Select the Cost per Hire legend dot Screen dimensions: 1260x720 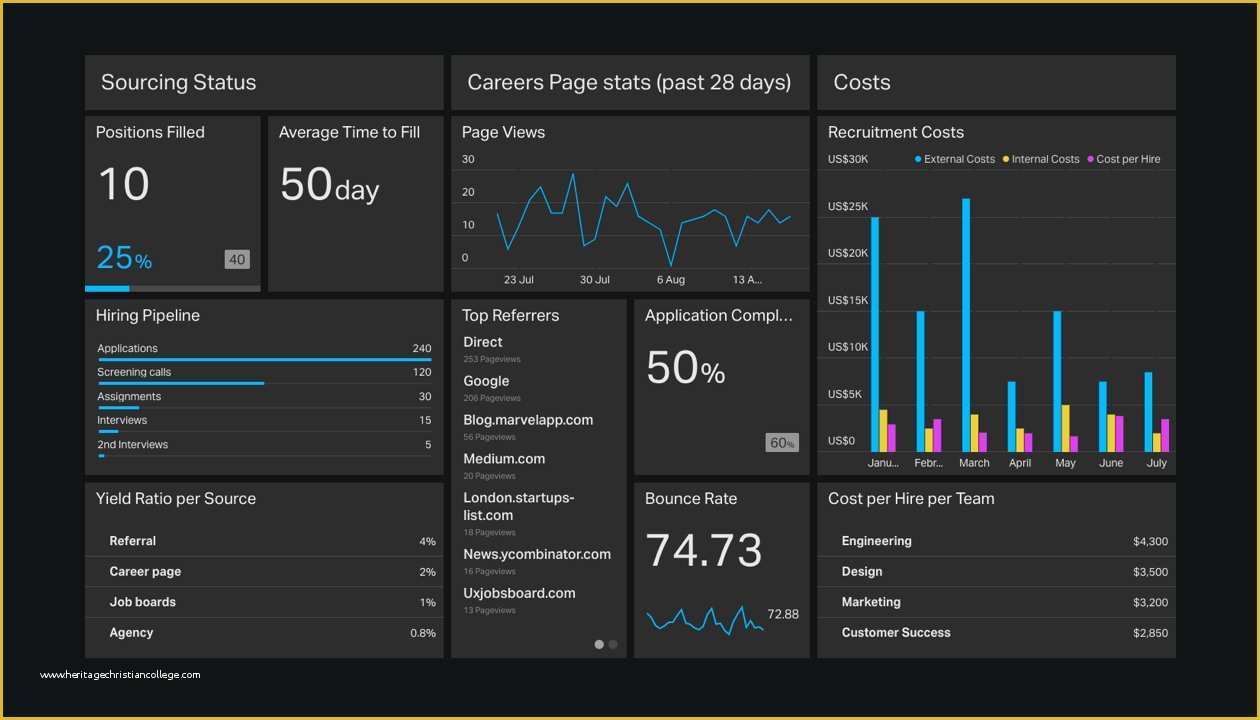pos(1091,159)
